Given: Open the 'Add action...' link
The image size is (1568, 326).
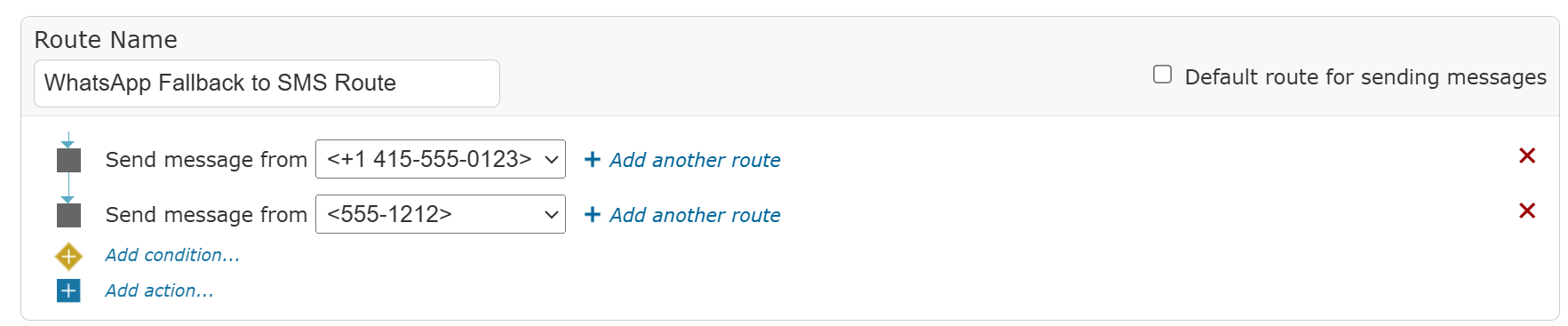Looking at the screenshot, I should tap(159, 290).
